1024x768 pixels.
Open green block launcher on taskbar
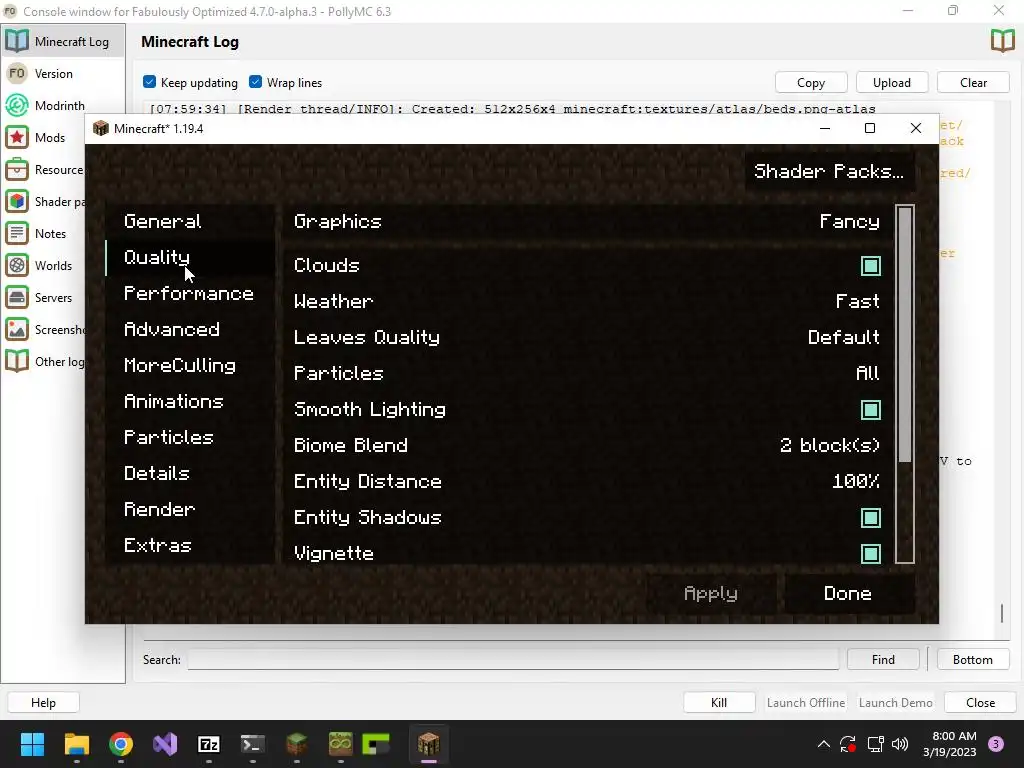[x=376, y=744]
